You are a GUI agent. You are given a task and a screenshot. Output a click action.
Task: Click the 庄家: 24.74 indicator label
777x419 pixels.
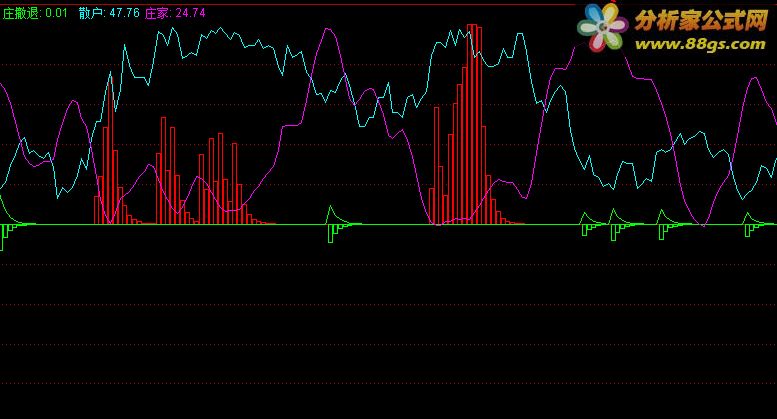tap(175, 13)
